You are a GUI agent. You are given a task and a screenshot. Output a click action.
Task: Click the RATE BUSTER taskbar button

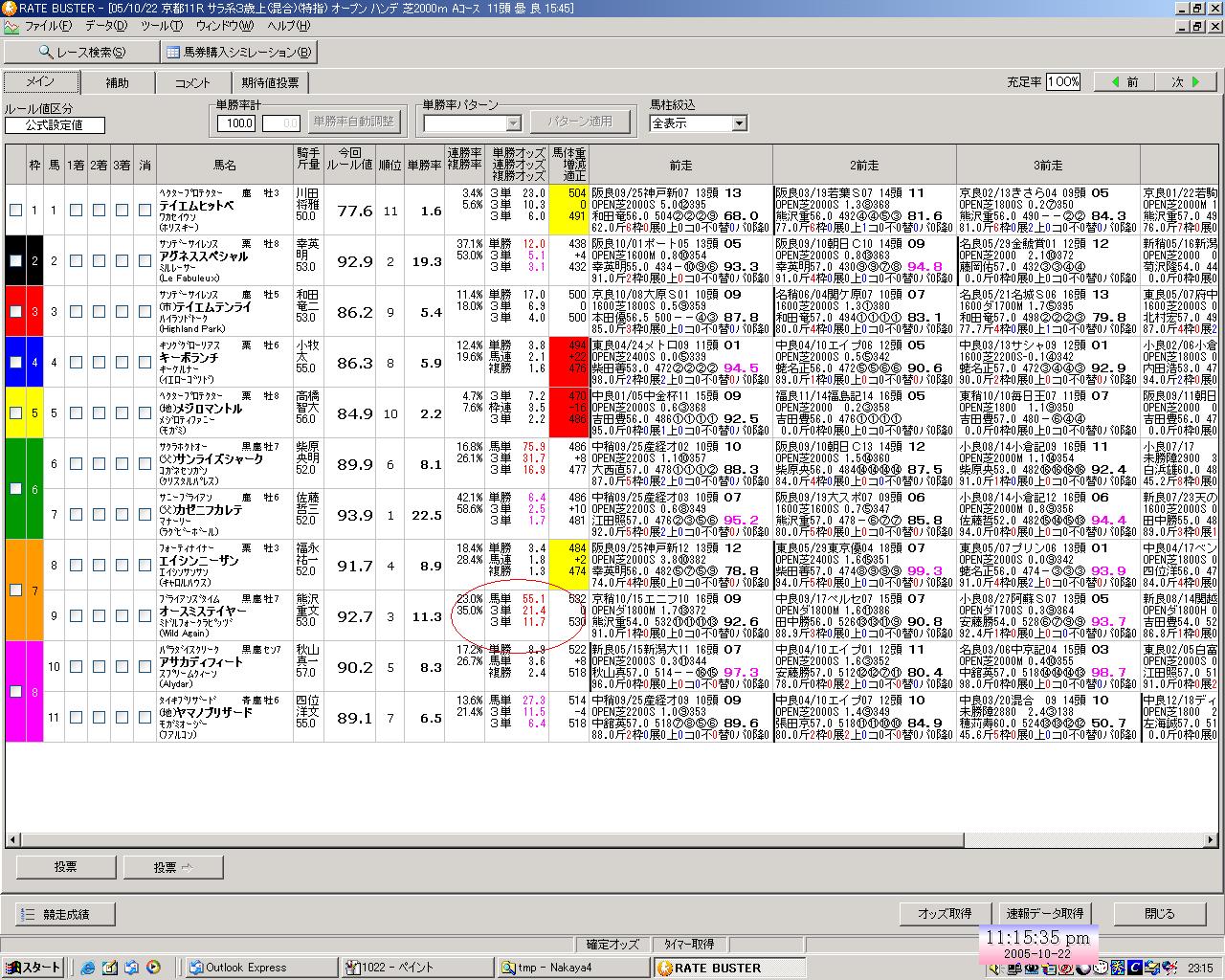point(729,968)
